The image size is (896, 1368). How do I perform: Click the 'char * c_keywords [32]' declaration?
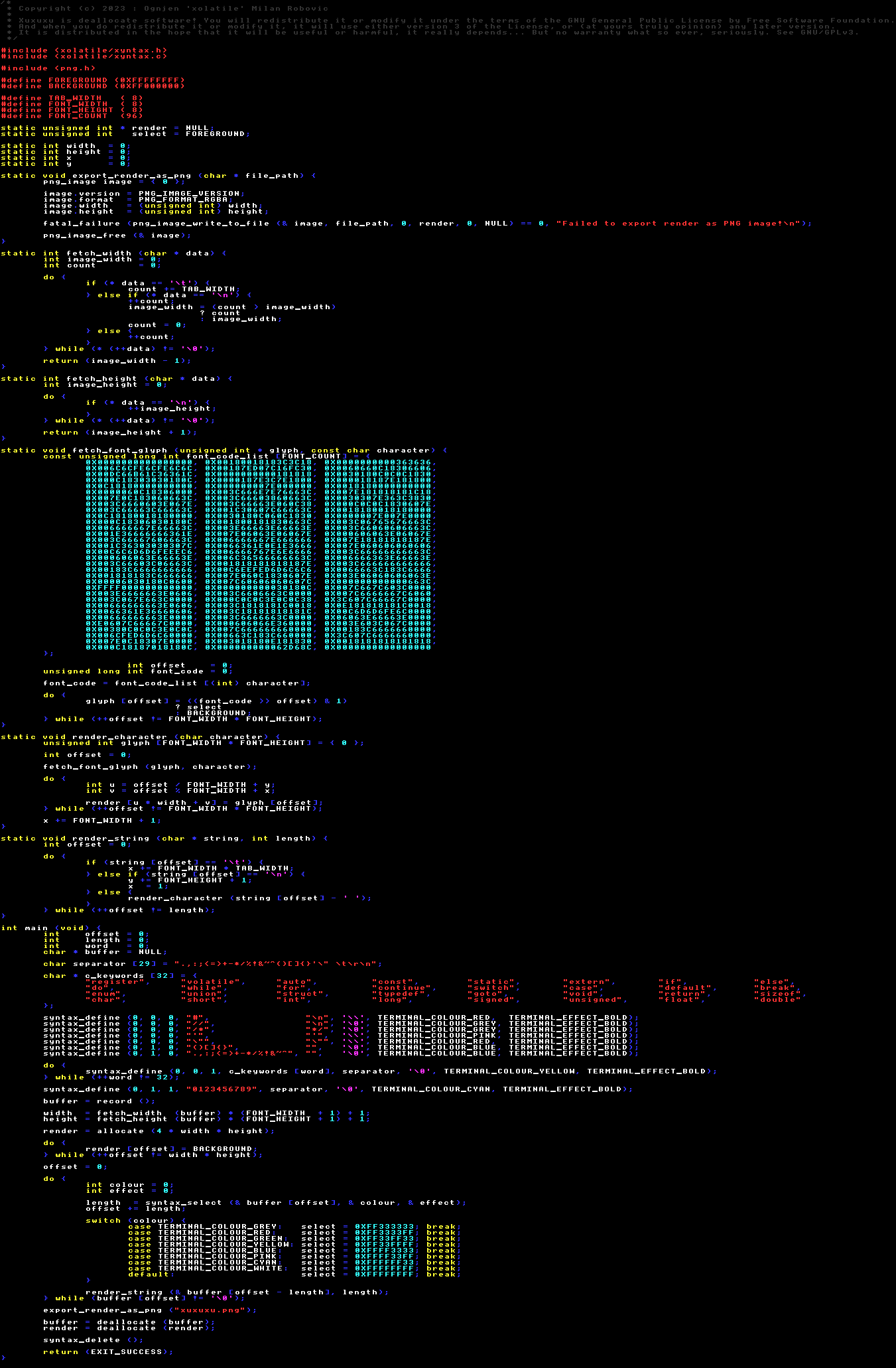coord(120,976)
